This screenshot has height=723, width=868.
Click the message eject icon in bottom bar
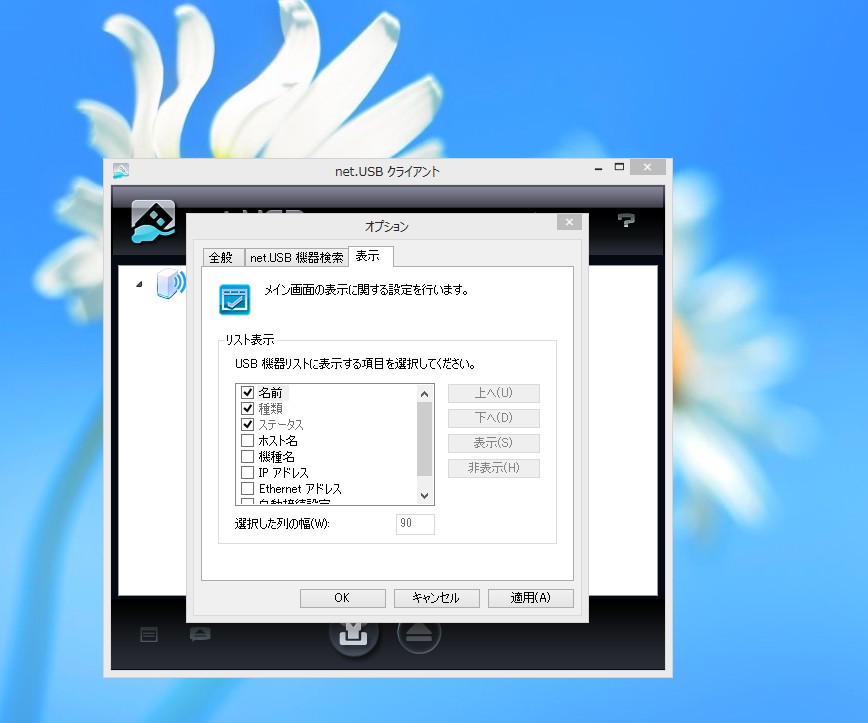[200, 634]
